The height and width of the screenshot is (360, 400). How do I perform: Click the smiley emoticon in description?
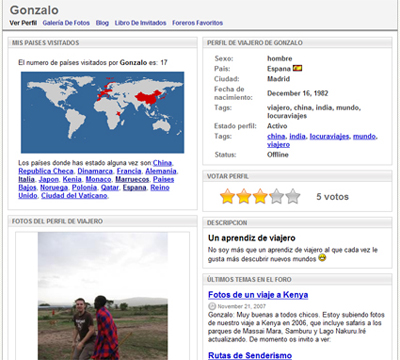[x=322, y=258]
